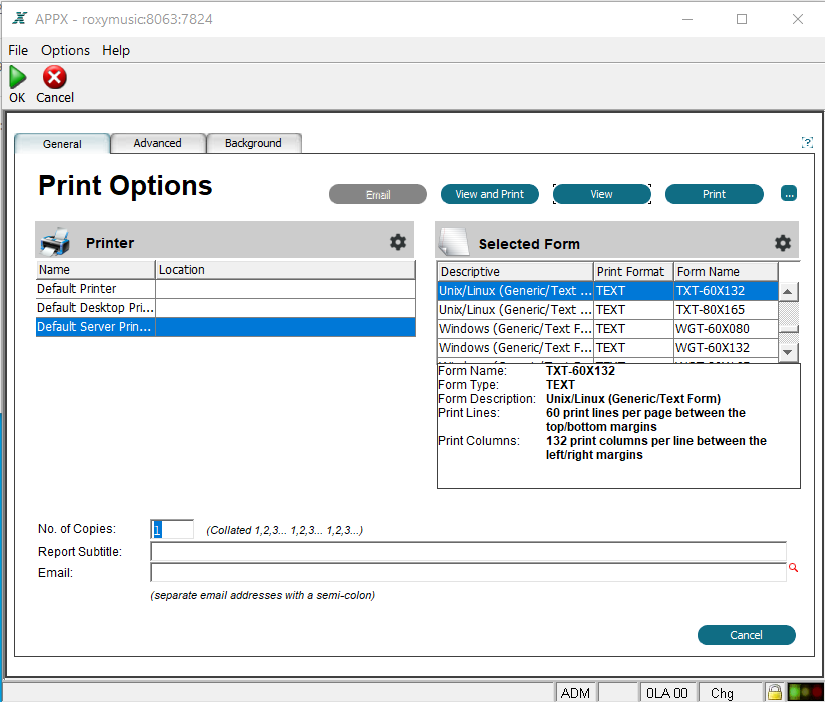Viewport: 825px width, 702px height.
Task: Click the Print button
Action: (x=714, y=194)
